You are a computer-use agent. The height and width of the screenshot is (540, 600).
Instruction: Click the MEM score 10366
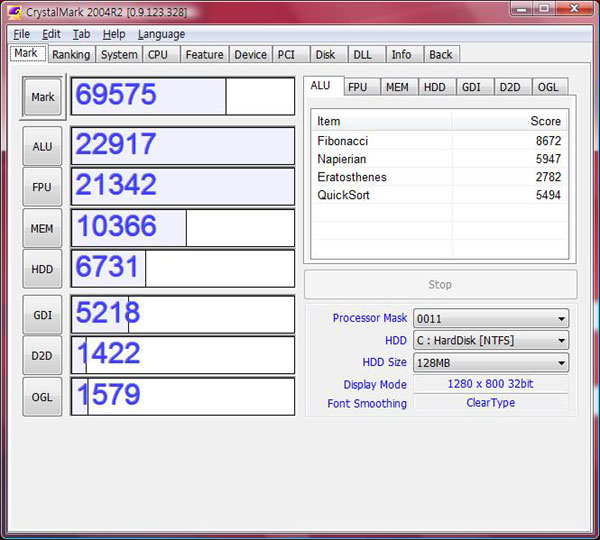pyautogui.click(x=117, y=226)
